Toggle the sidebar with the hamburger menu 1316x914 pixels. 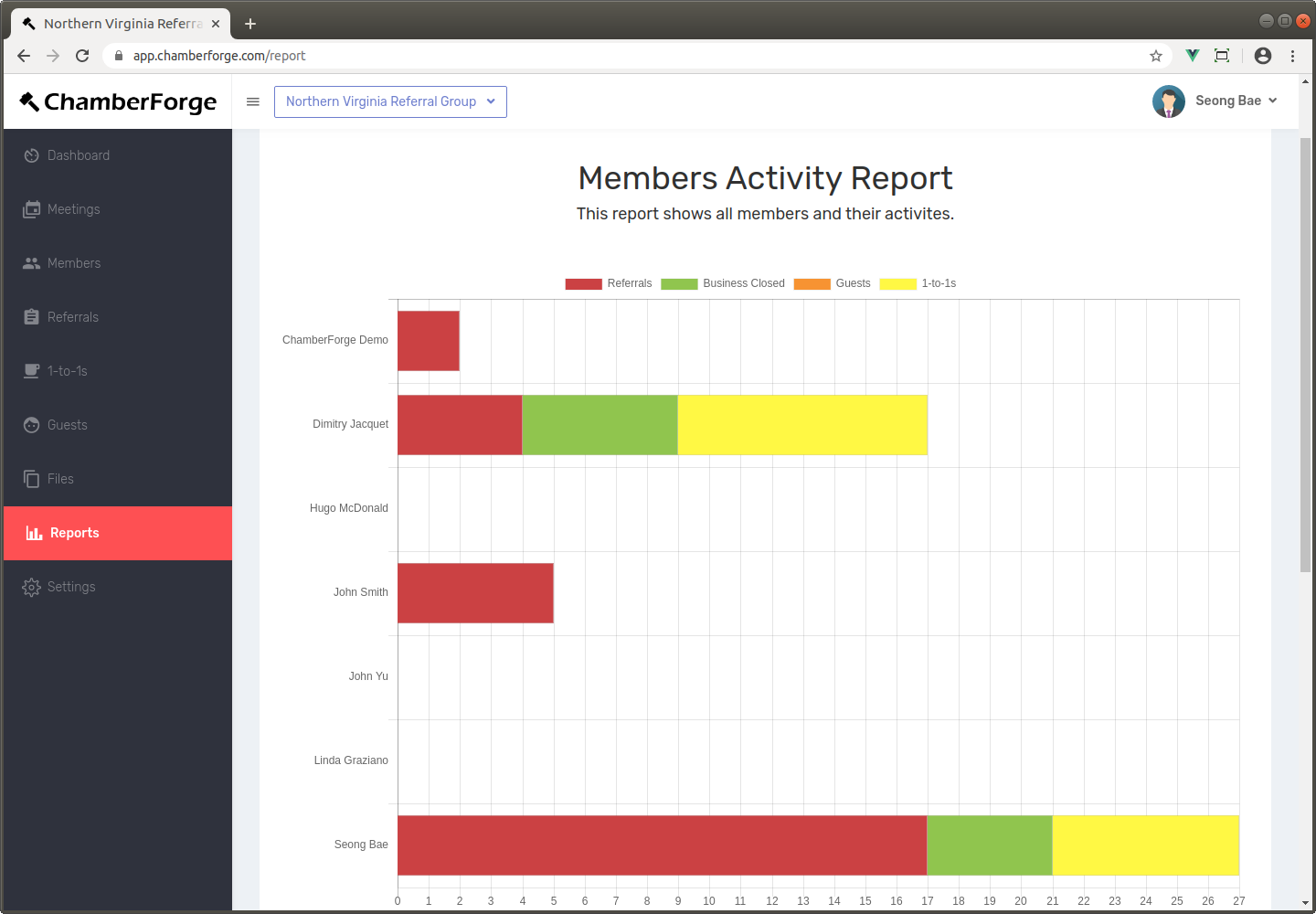pos(253,101)
